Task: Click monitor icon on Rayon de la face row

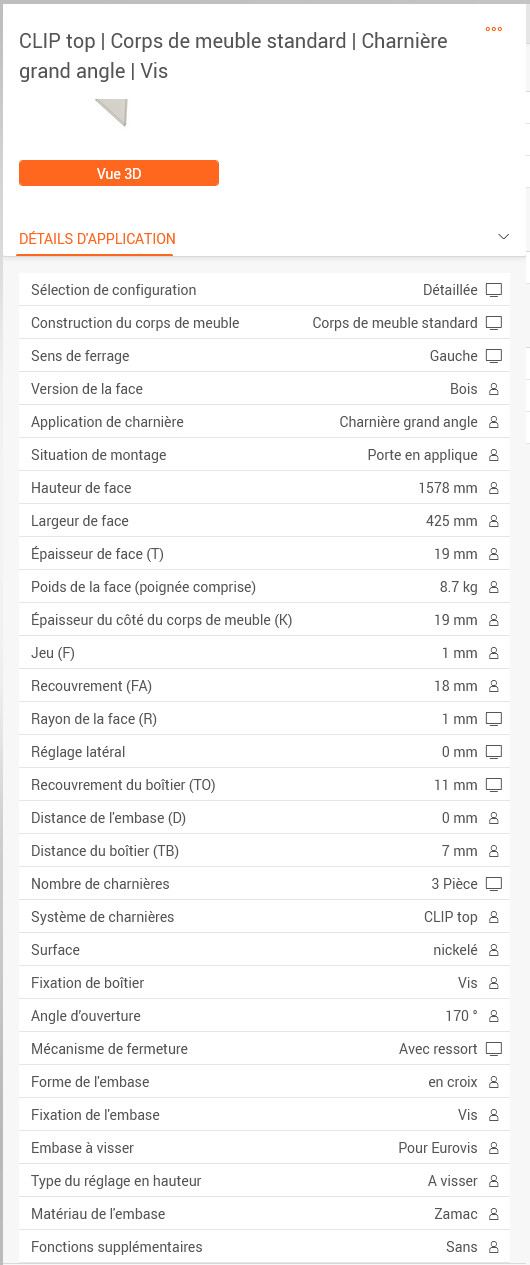Action: pyautogui.click(x=493, y=719)
